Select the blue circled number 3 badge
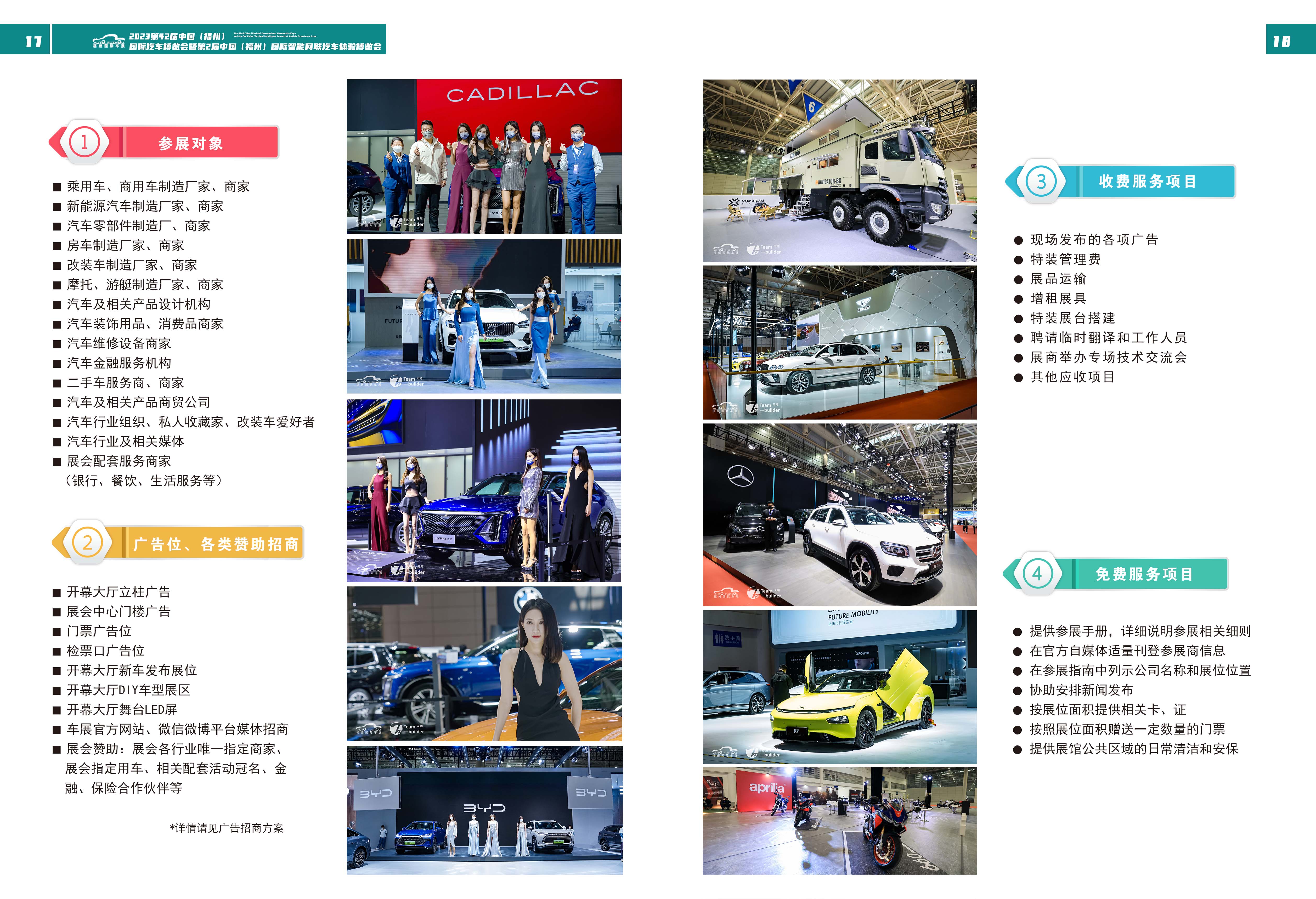 (1041, 182)
